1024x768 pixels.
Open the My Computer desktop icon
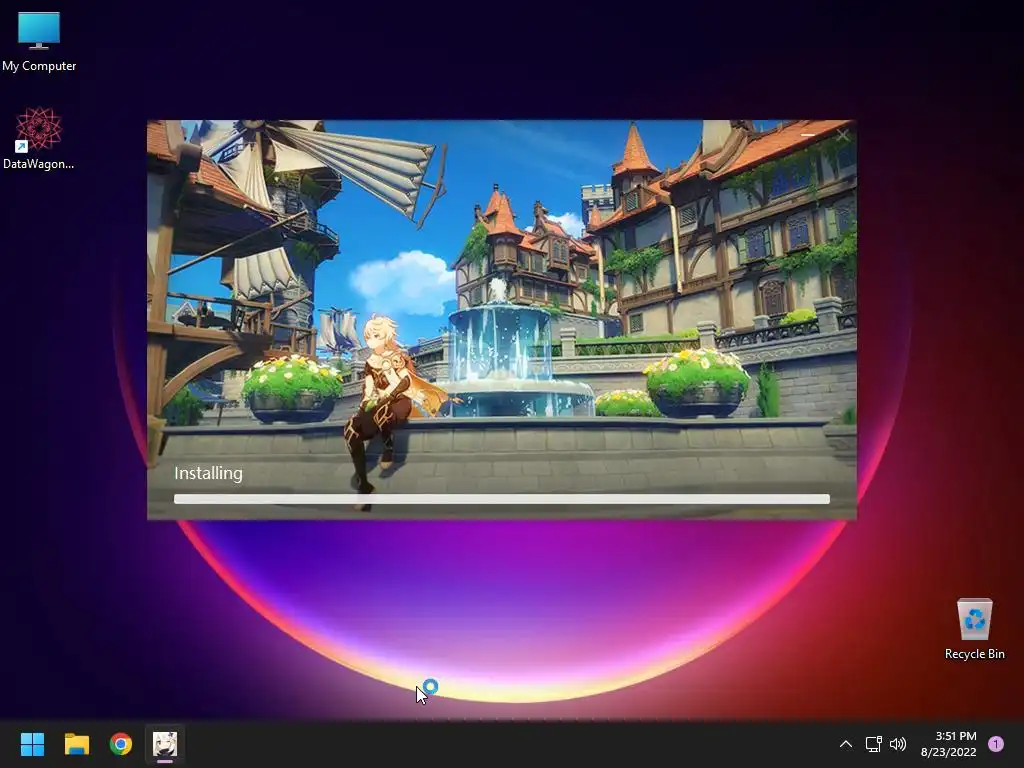(x=39, y=42)
